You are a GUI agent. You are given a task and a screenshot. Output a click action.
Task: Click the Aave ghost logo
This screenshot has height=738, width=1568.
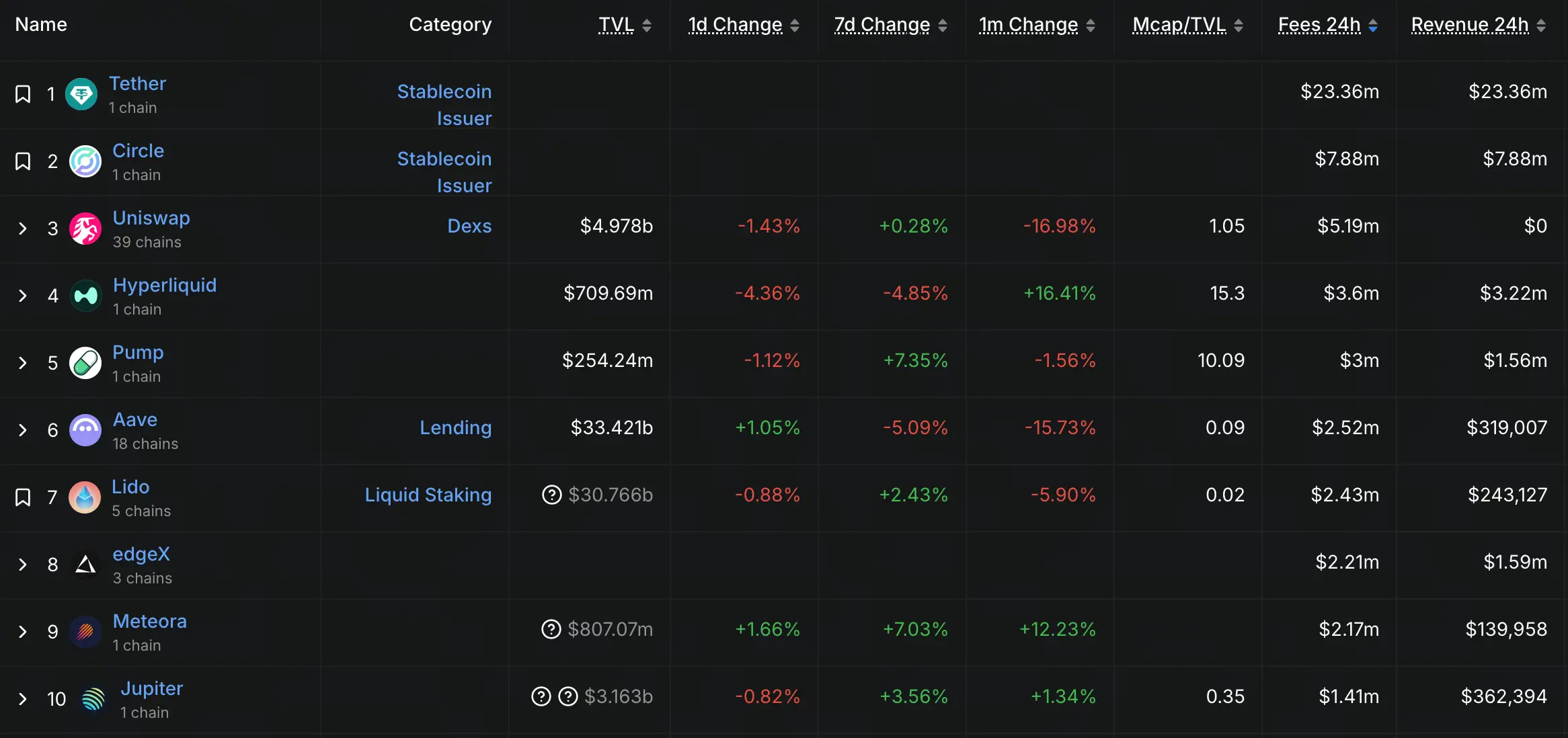(85, 430)
